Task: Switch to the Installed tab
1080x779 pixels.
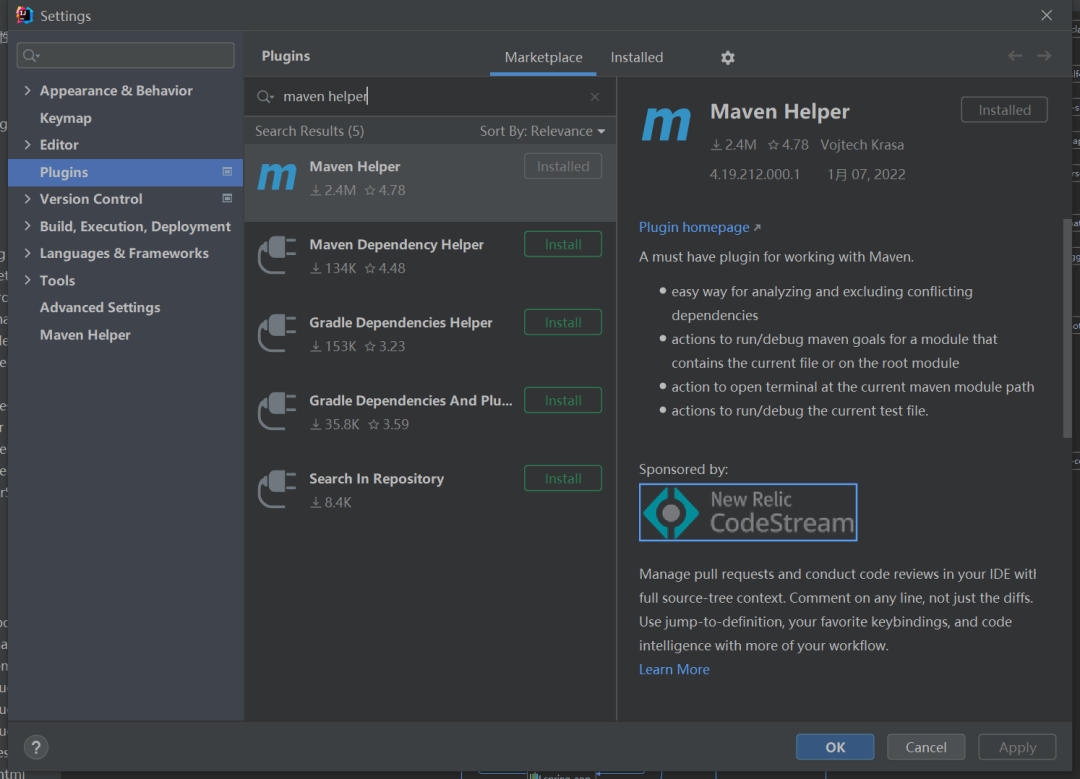Action: click(x=637, y=57)
